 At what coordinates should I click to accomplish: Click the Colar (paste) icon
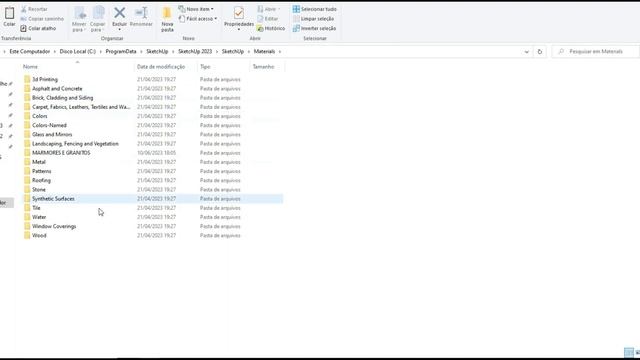[x=9, y=13]
